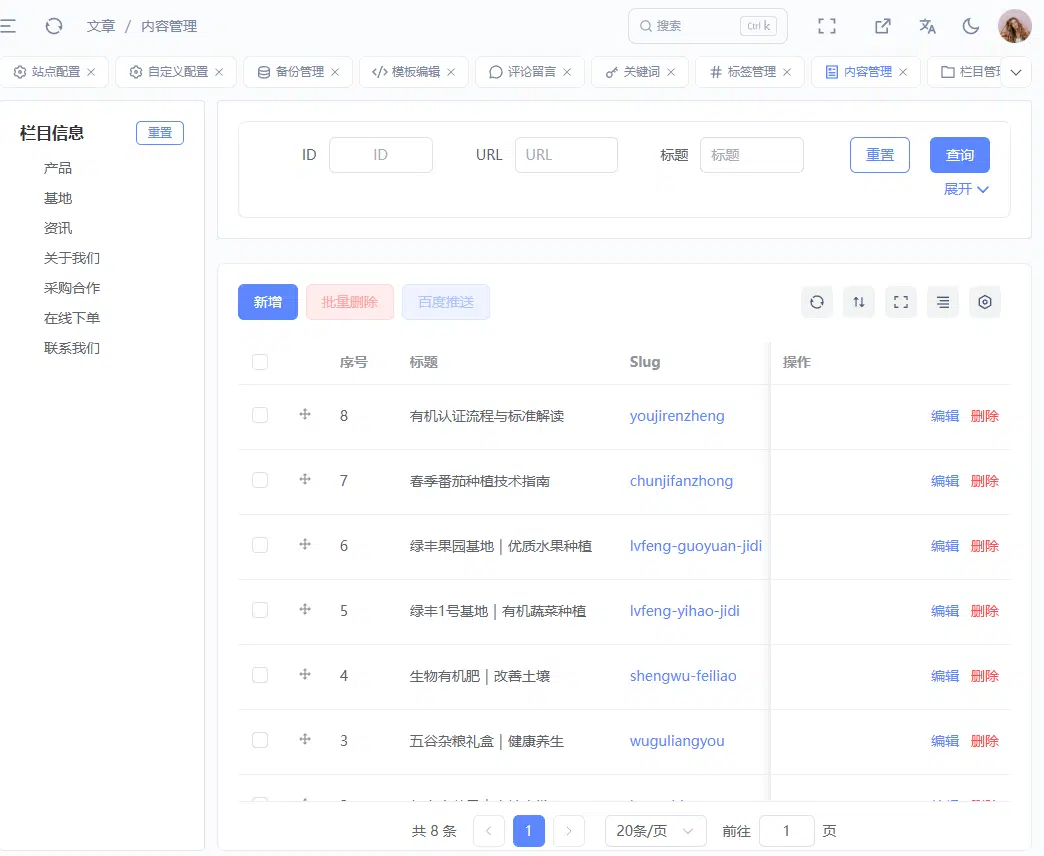Focus the ID filter input
Viewport: 1044px width, 856px height.
(381, 155)
